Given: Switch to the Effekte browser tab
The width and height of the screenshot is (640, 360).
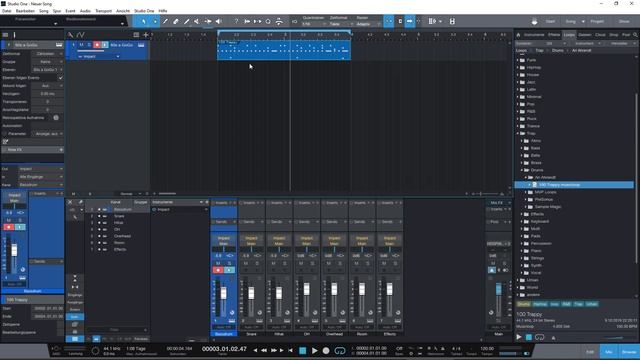Looking at the screenshot, I should pyautogui.click(x=554, y=35).
